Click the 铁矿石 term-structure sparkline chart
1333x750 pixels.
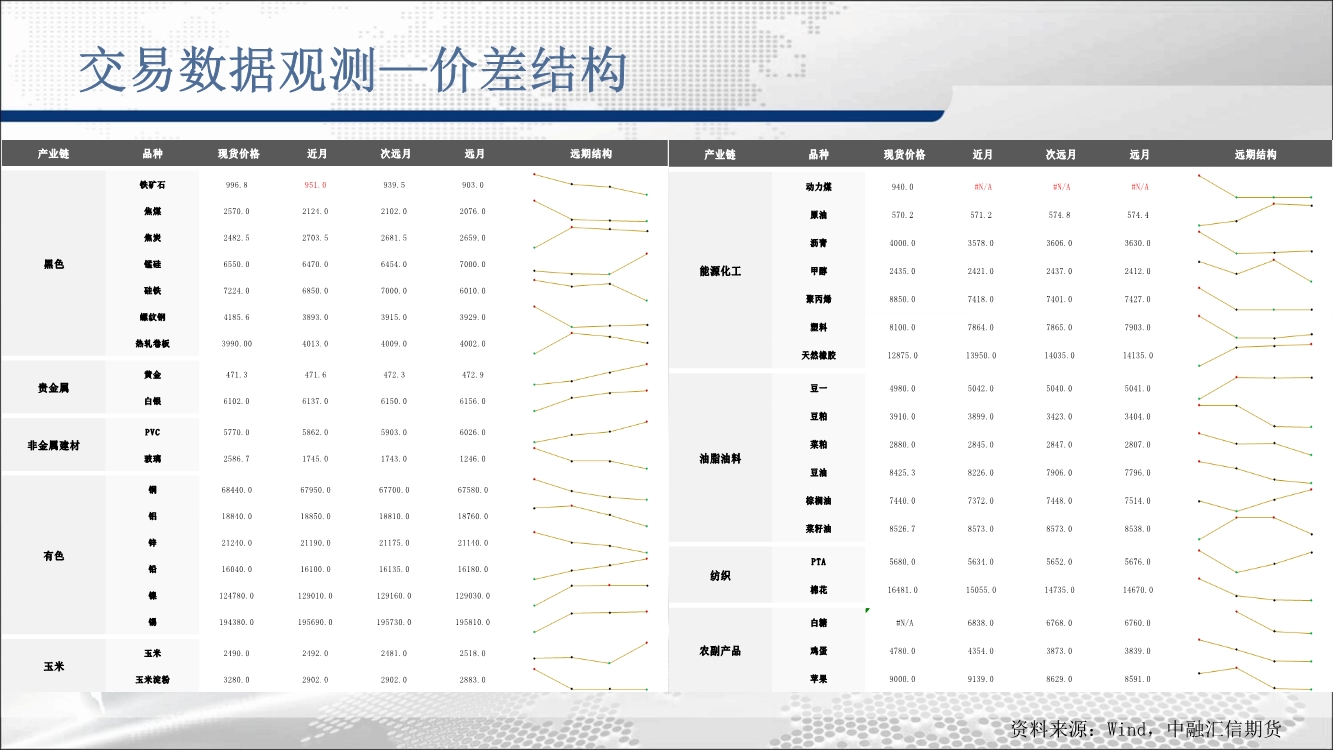click(x=590, y=184)
